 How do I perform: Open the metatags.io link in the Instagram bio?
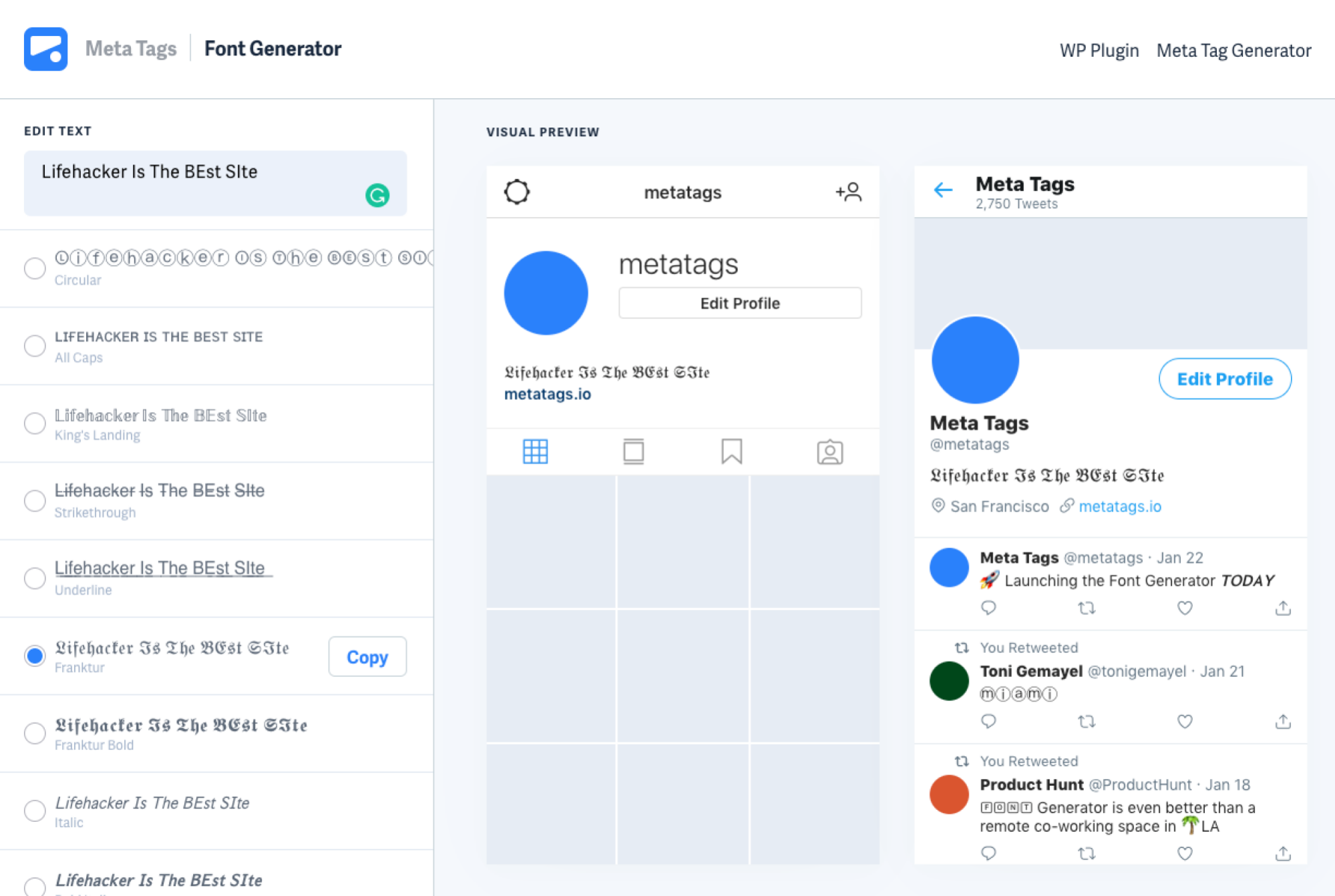[548, 394]
